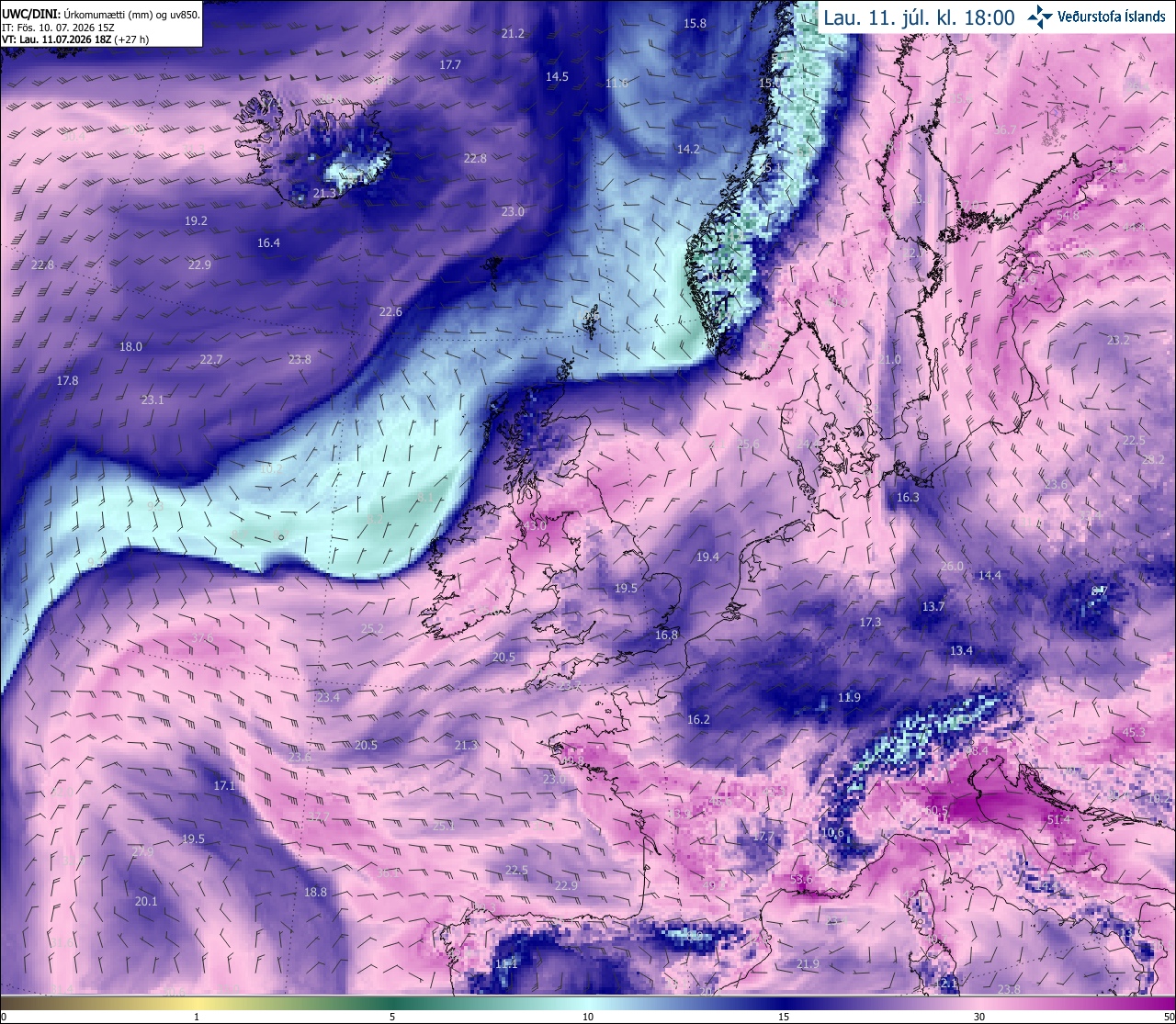The width and height of the screenshot is (1176, 1024).
Task: Click the 22.6 label north of Scotland
Action: pos(390,311)
